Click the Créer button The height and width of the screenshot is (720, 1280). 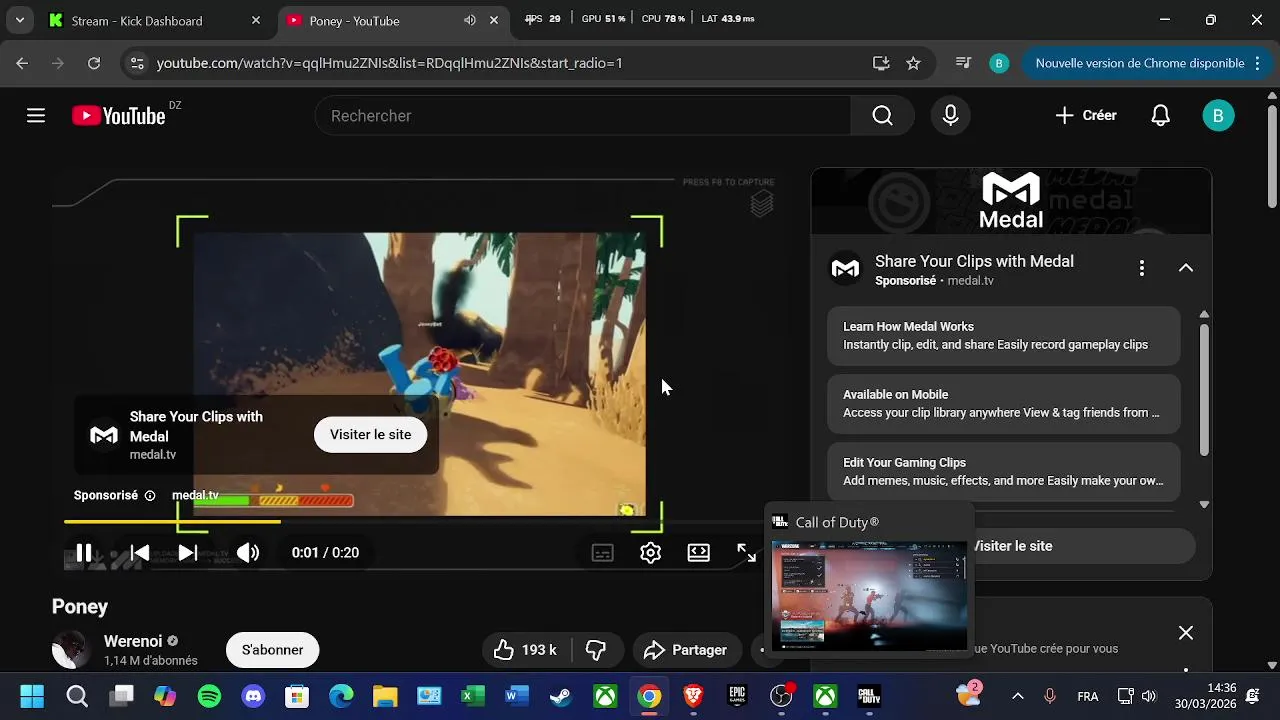pyautogui.click(x=1086, y=116)
